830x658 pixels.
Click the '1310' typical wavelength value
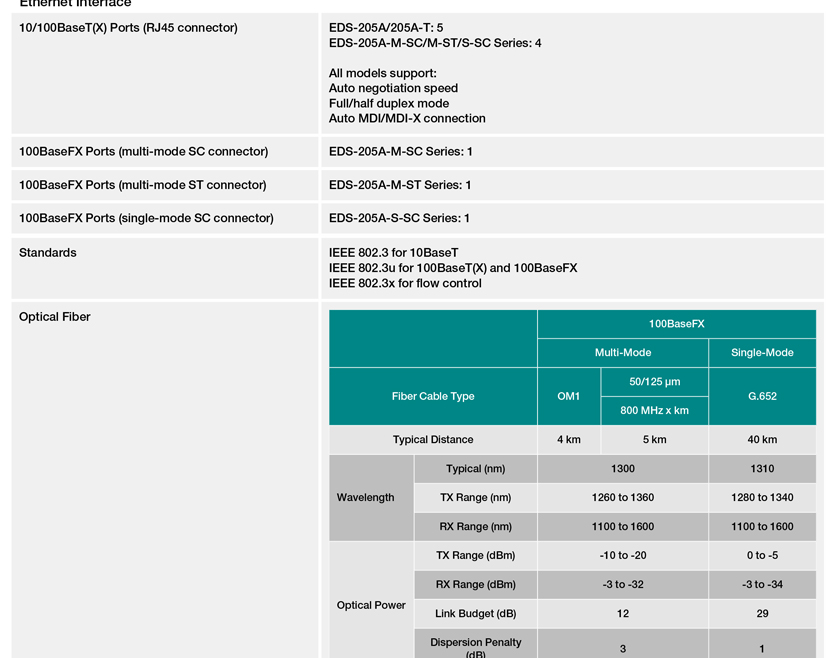[x=762, y=468]
